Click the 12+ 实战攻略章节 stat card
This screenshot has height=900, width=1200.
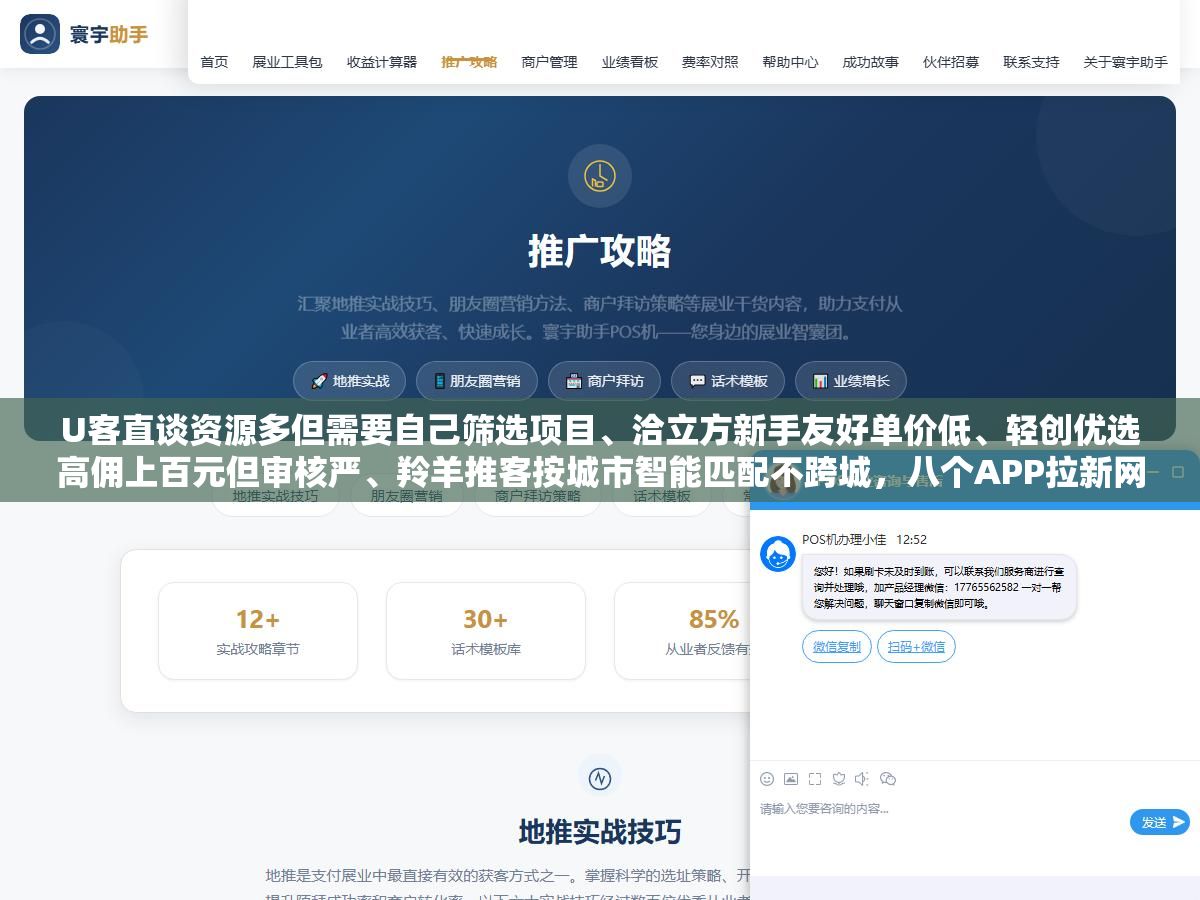(x=258, y=631)
